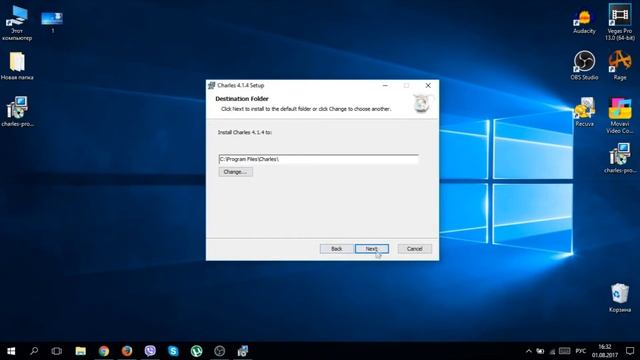Viewport: 640px width, 360px height.
Task: Click the Charles installer title bar icon
Action: pyautogui.click(x=211, y=85)
